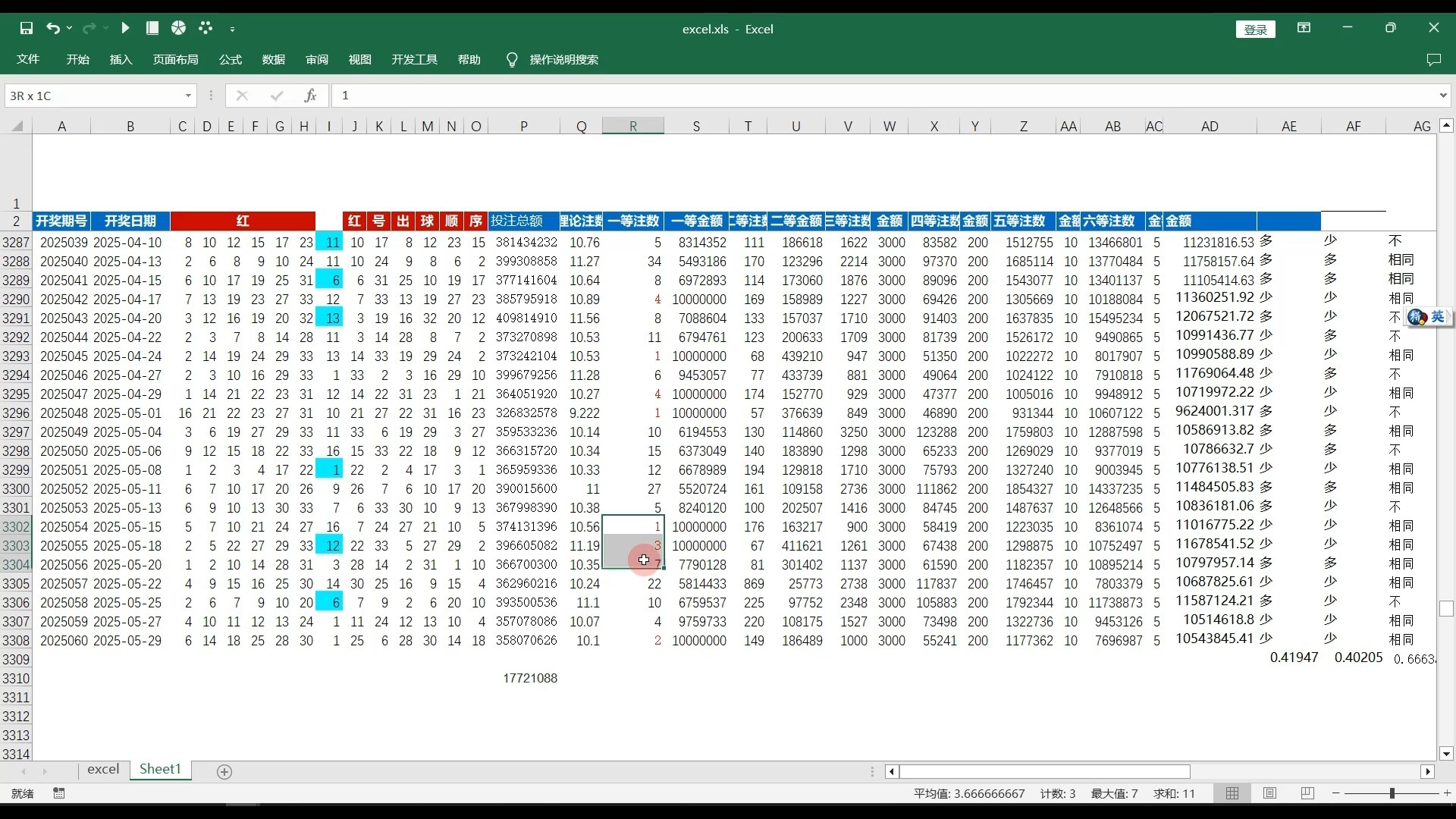
Task: Switch to the excel sheet tab
Action: point(103,769)
